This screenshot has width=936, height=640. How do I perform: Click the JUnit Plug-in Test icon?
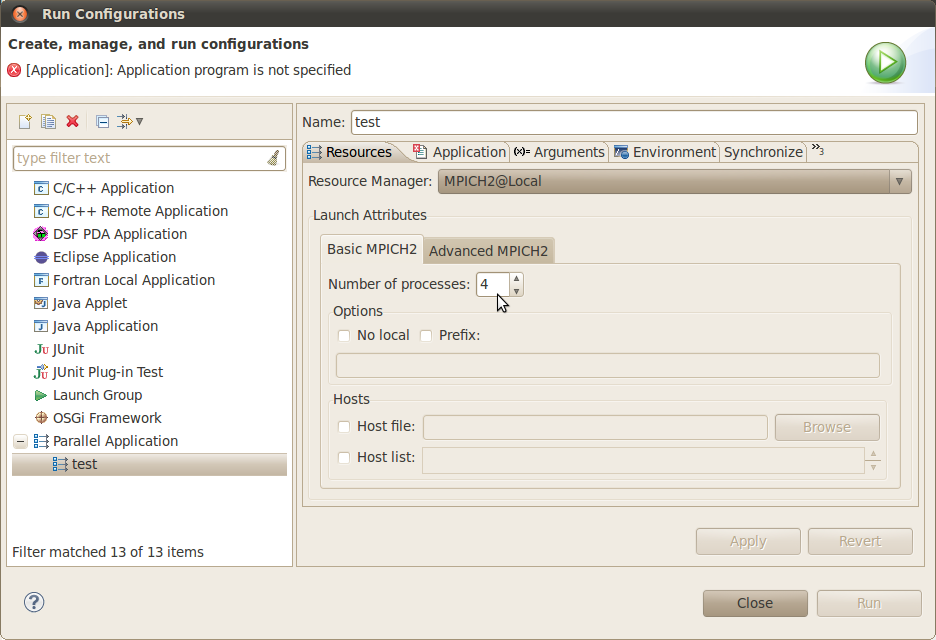tap(41, 372)
